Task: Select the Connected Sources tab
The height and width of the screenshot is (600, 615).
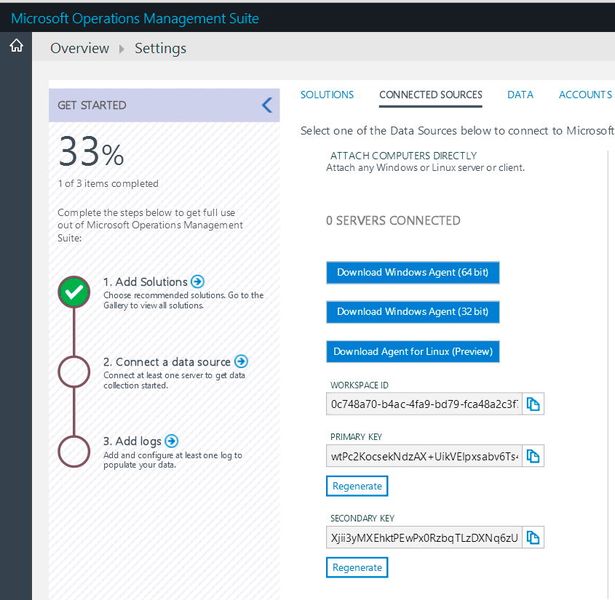Action: click(430, 95)
